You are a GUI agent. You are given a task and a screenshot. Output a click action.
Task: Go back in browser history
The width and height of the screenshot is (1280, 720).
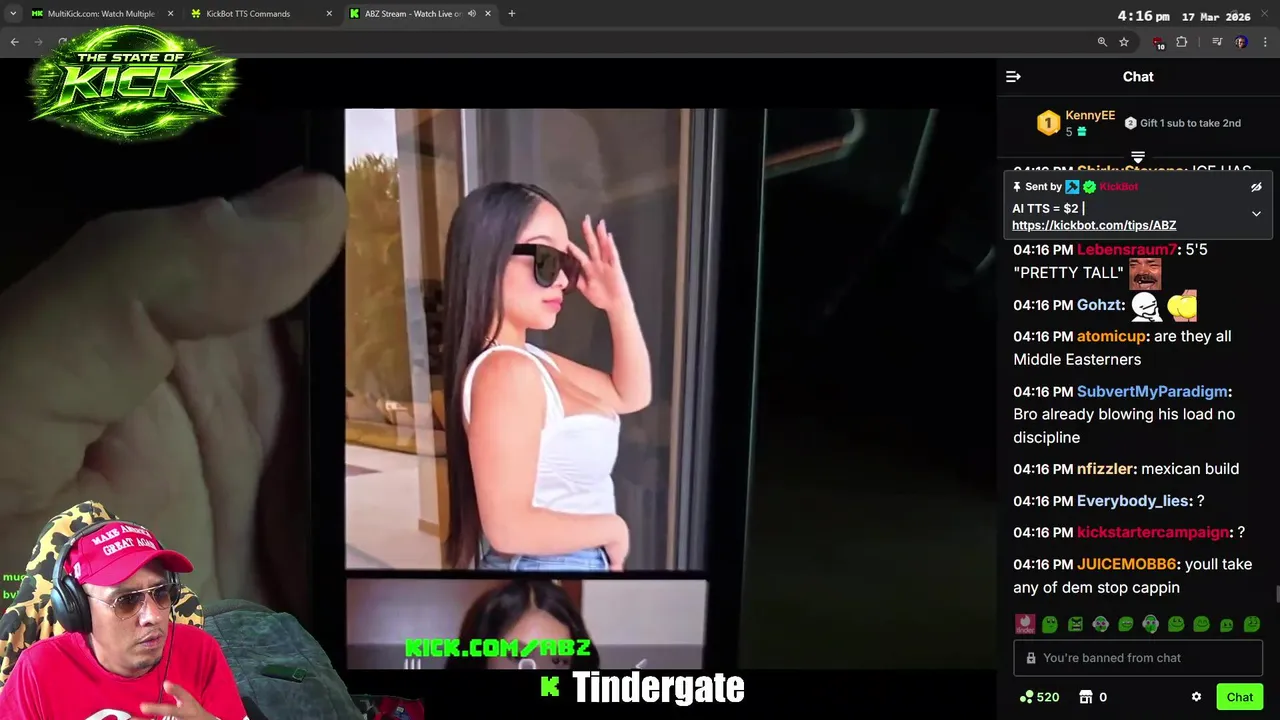(14, 42)
